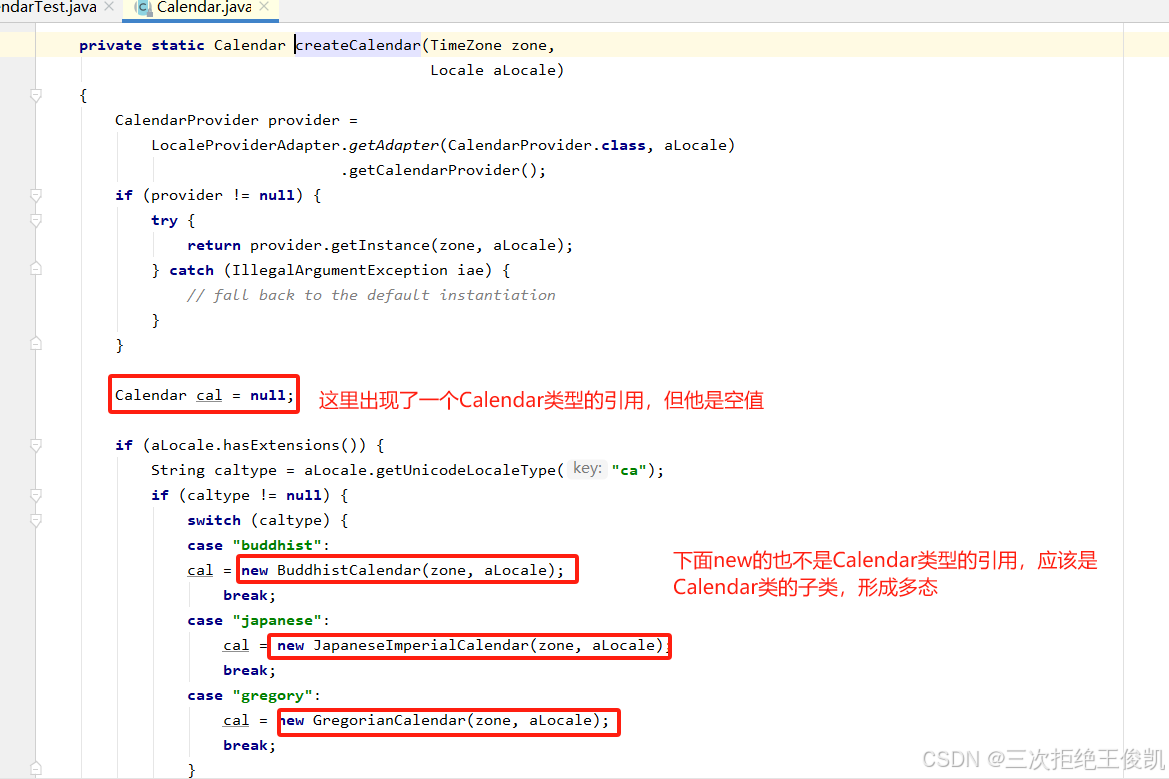Click the fold marker next to the try block
The image size is (1169, 779).
35,221
